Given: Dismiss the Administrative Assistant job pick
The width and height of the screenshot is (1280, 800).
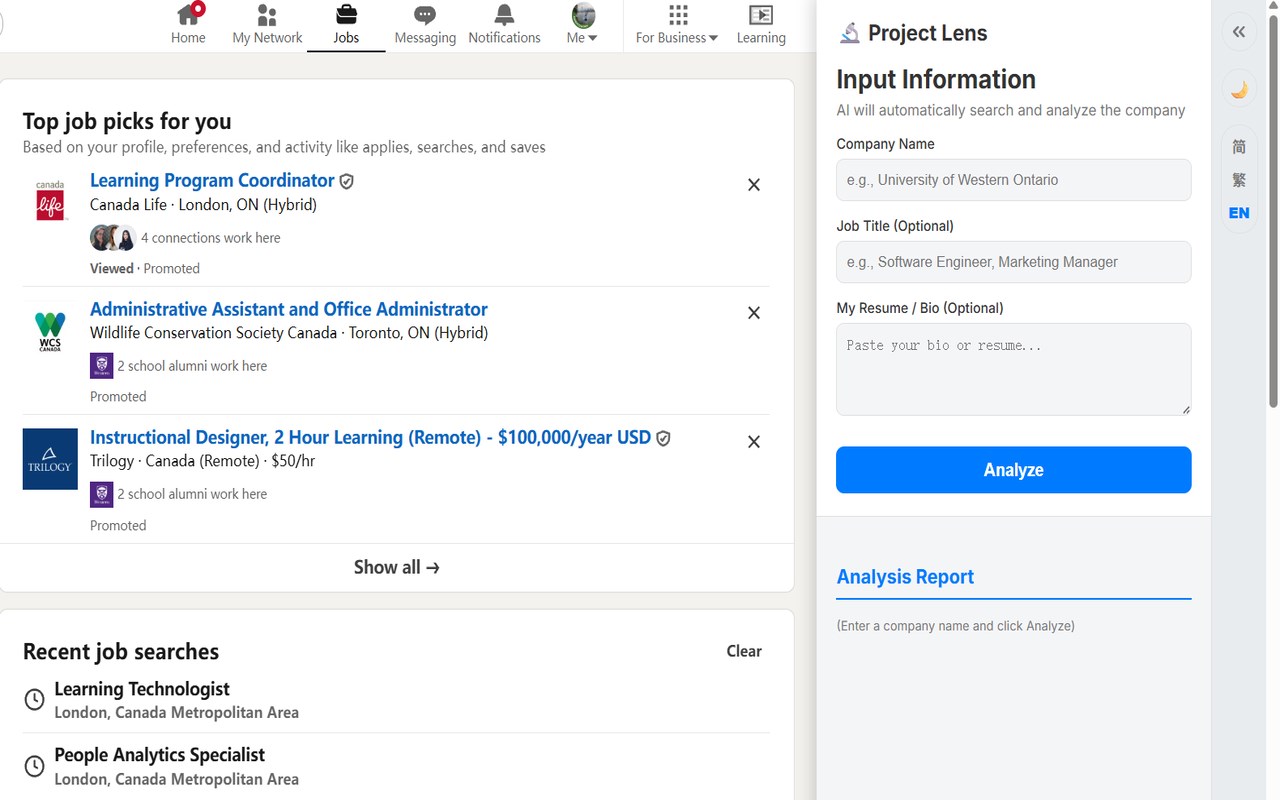Looking at the screenshot, I should tap(754, 313).
